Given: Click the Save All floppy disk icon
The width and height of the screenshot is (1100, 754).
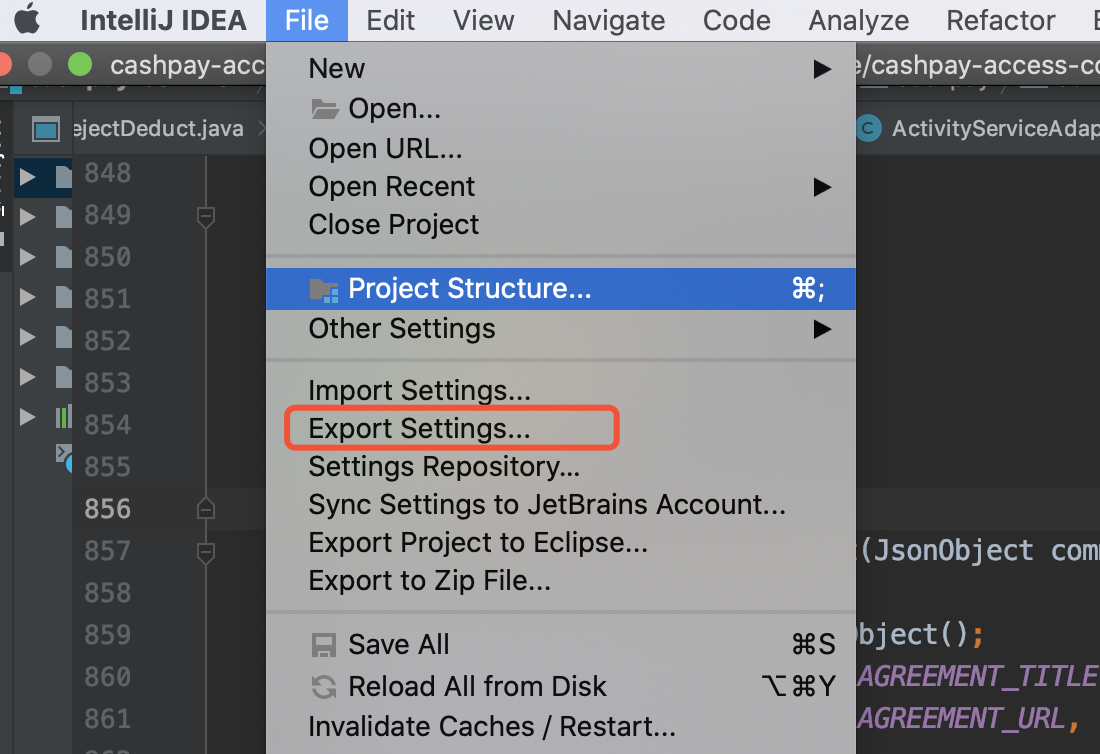Looking at the screenshot, I should [324, 645].
